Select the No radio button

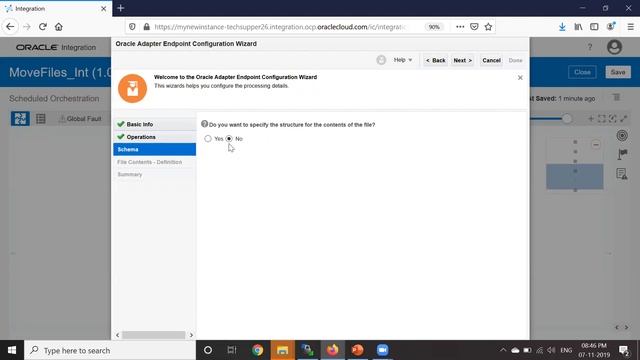click(x=229, y=139)
